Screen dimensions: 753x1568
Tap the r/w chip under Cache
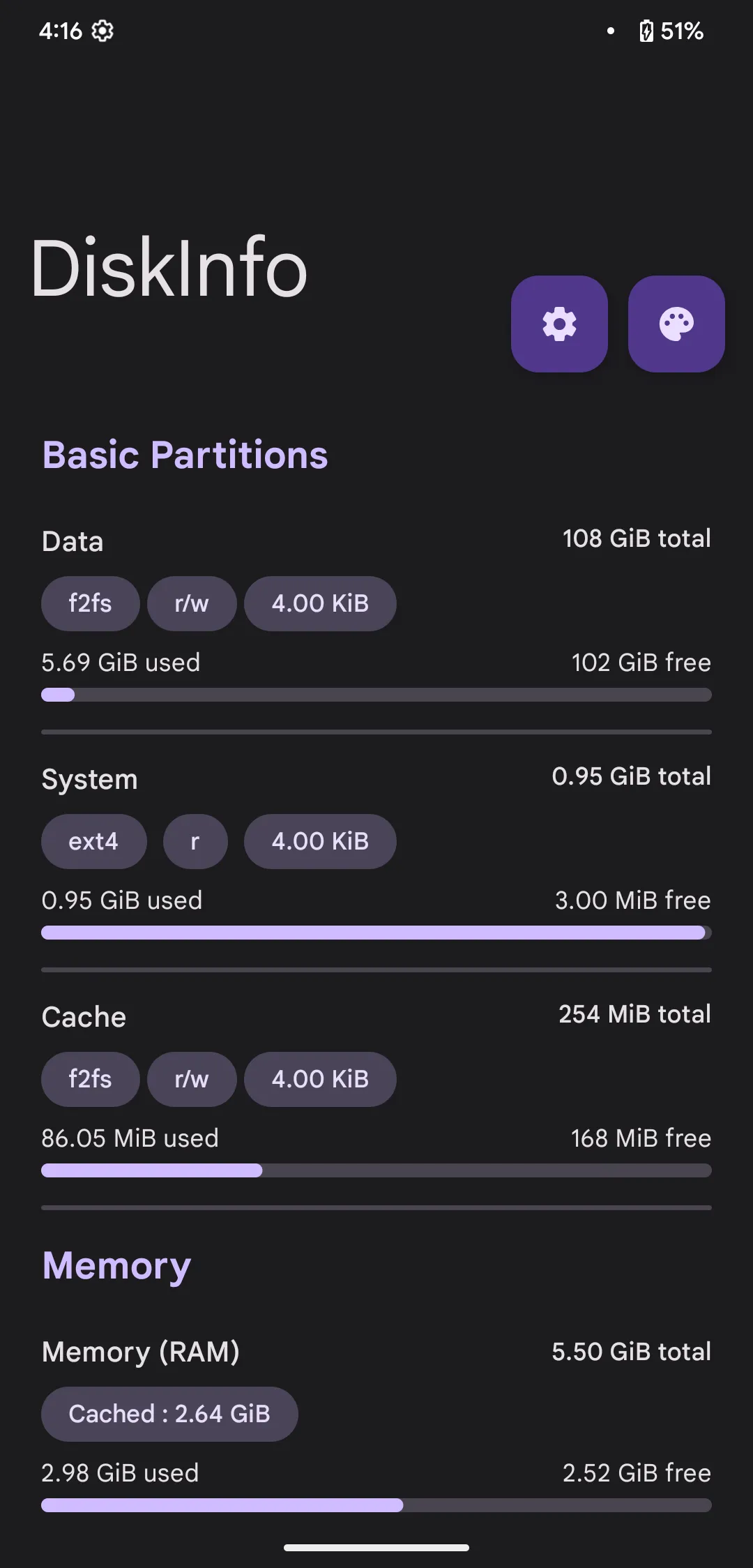click(192, 1079)
